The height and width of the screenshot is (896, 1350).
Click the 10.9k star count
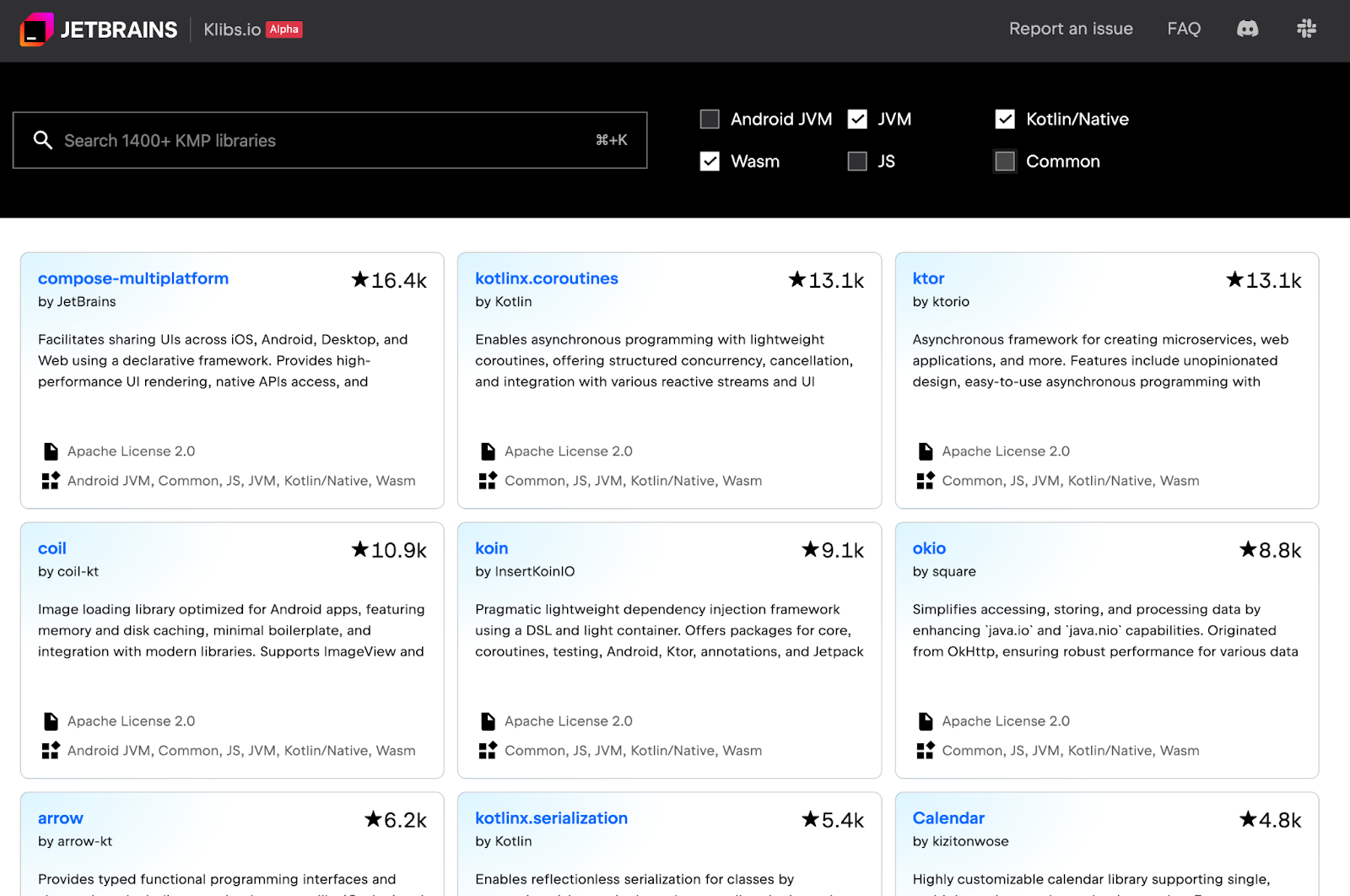coord(399,550)
